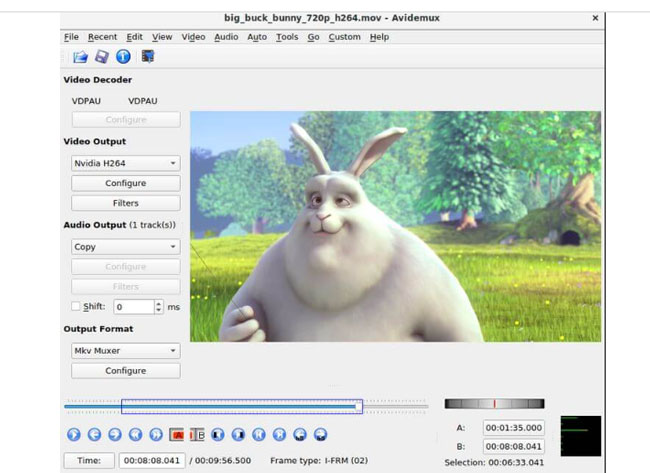Jump to next keyframe with double-right arrow
This screenshot has height=473, width=650.
point(156,434)
